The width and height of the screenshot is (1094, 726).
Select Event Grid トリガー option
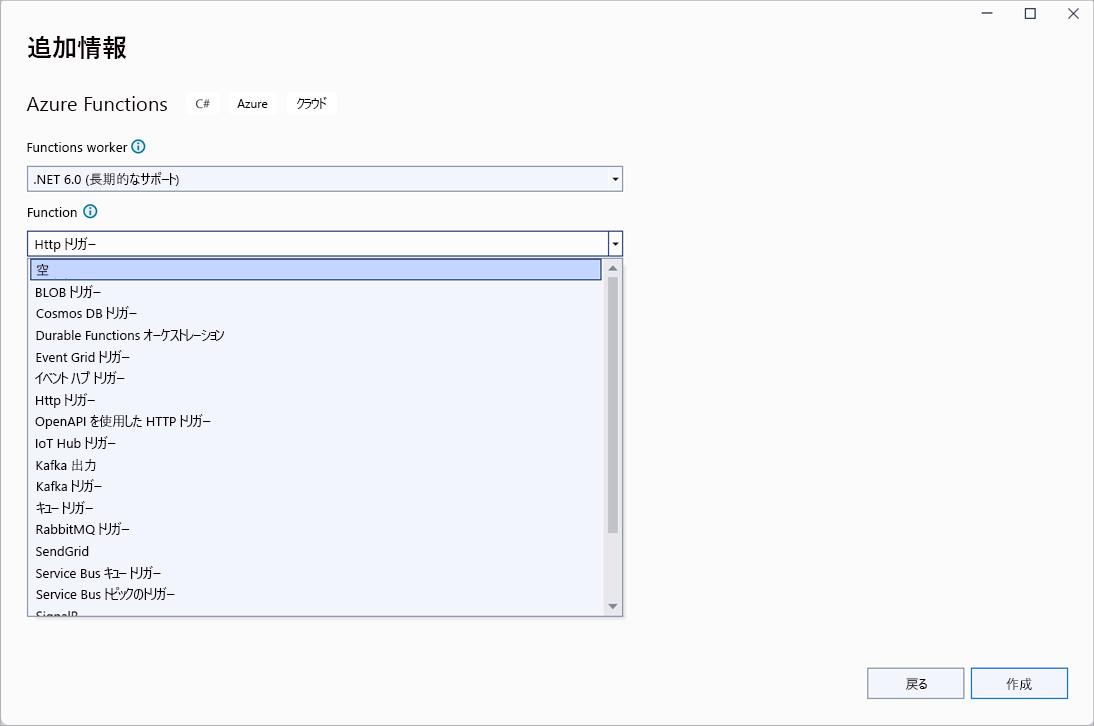pos(315,357)
